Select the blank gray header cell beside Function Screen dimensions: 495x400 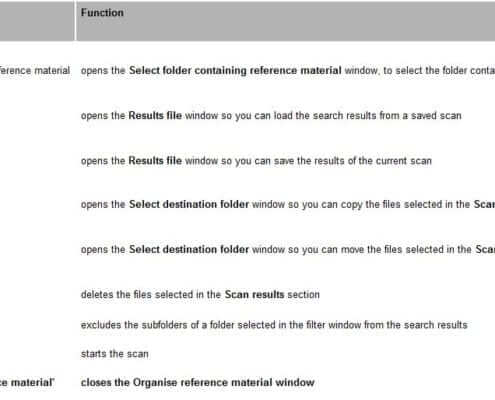point(37,21)
